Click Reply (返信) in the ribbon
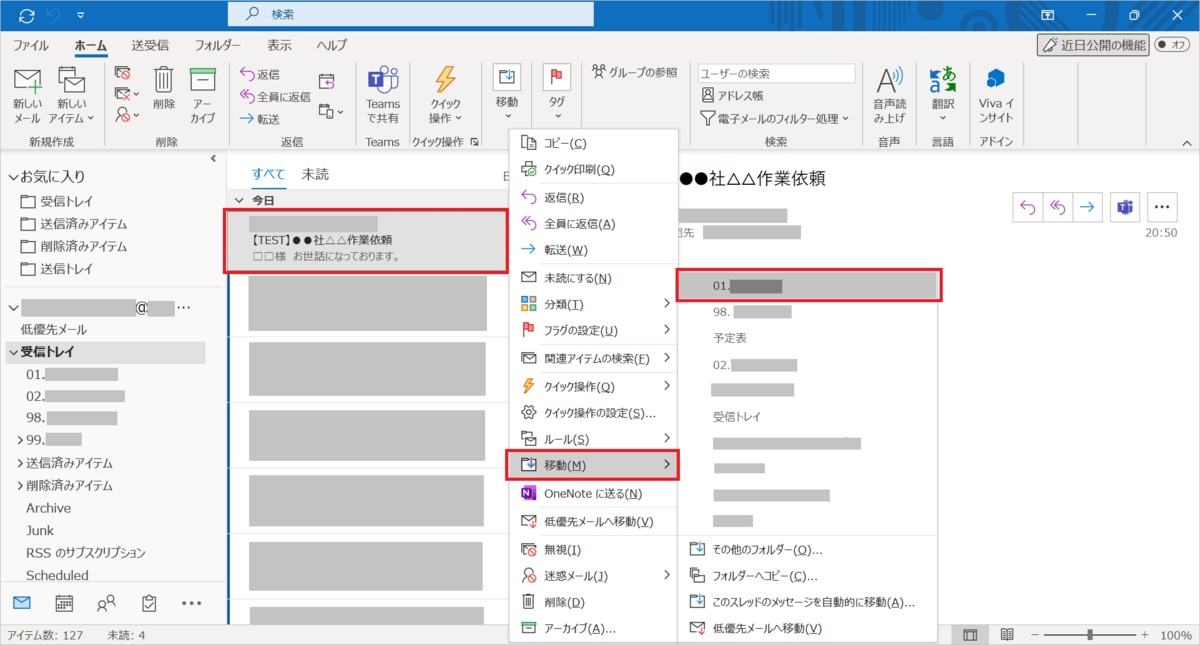 click(x=260, y=74)
